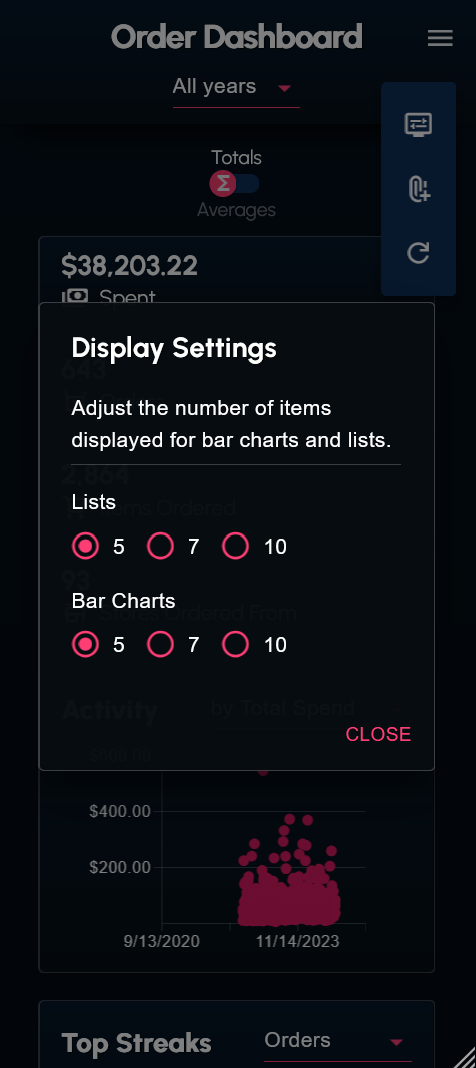Click the refresh arrow icon
This screenshot has height=1068, width=476.
pos(418,253)
